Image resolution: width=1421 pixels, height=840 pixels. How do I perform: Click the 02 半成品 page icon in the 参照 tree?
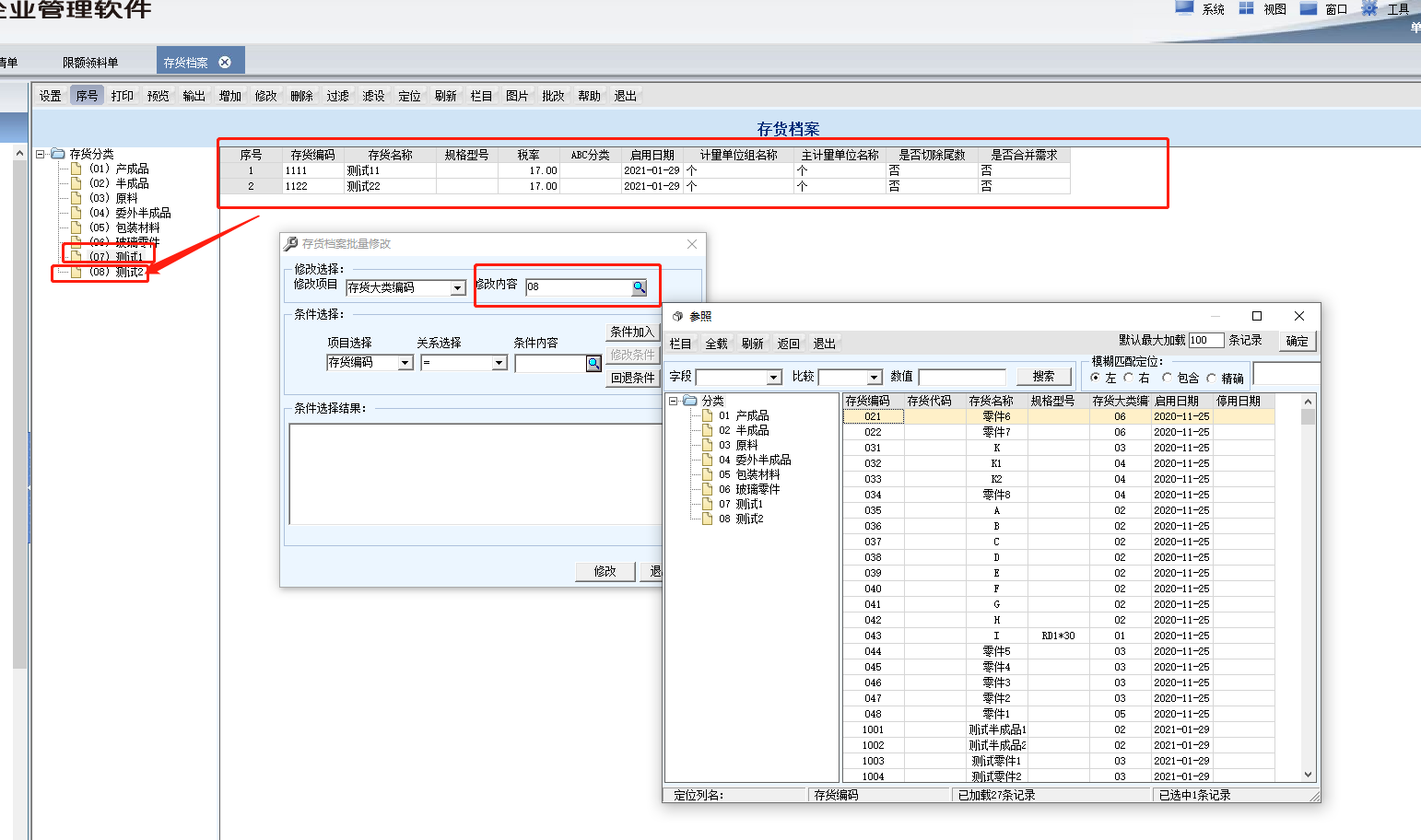[708, 430]
